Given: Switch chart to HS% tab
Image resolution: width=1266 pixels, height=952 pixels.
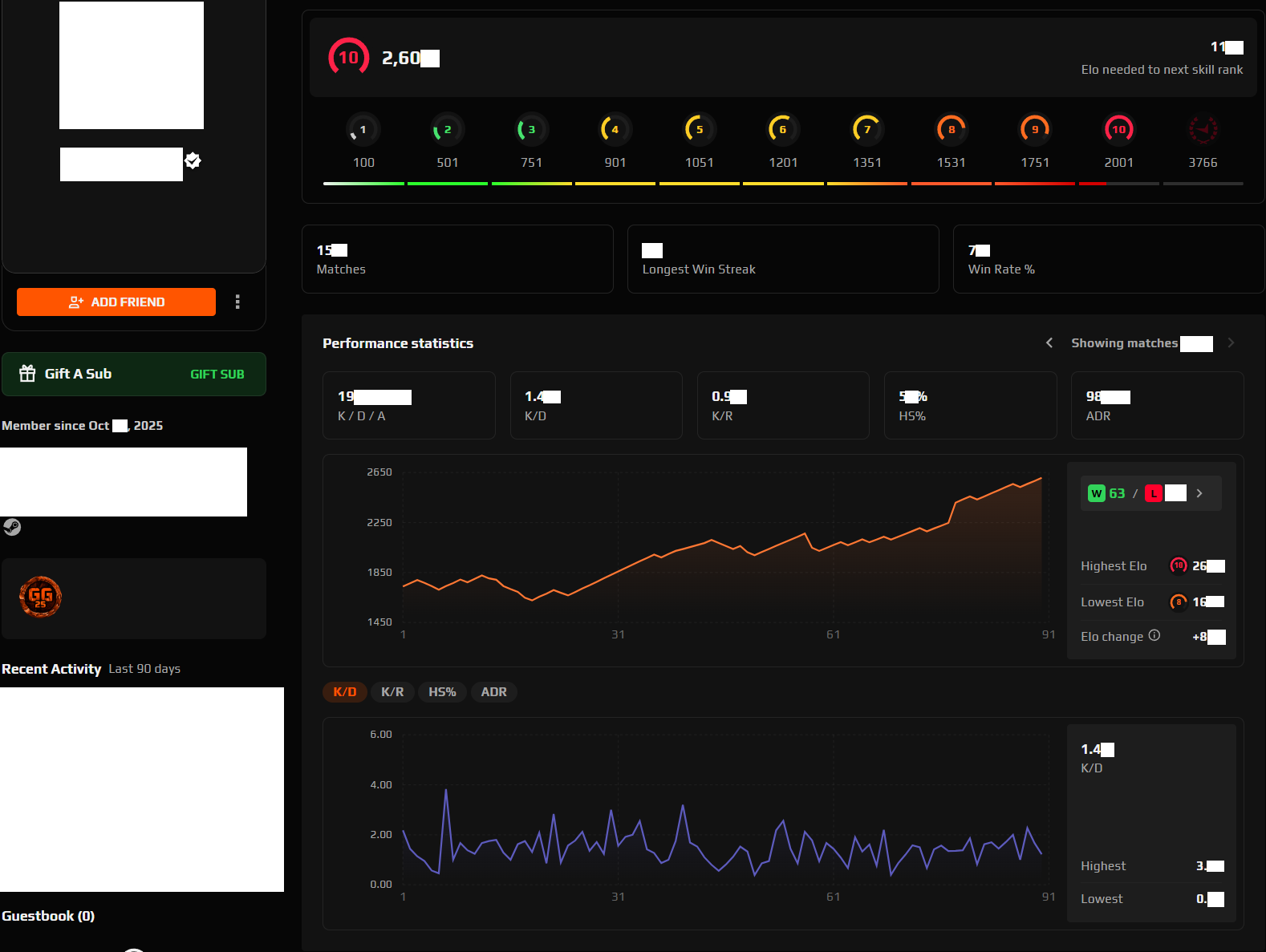Looking at the screenshot, I should (442, 692).
